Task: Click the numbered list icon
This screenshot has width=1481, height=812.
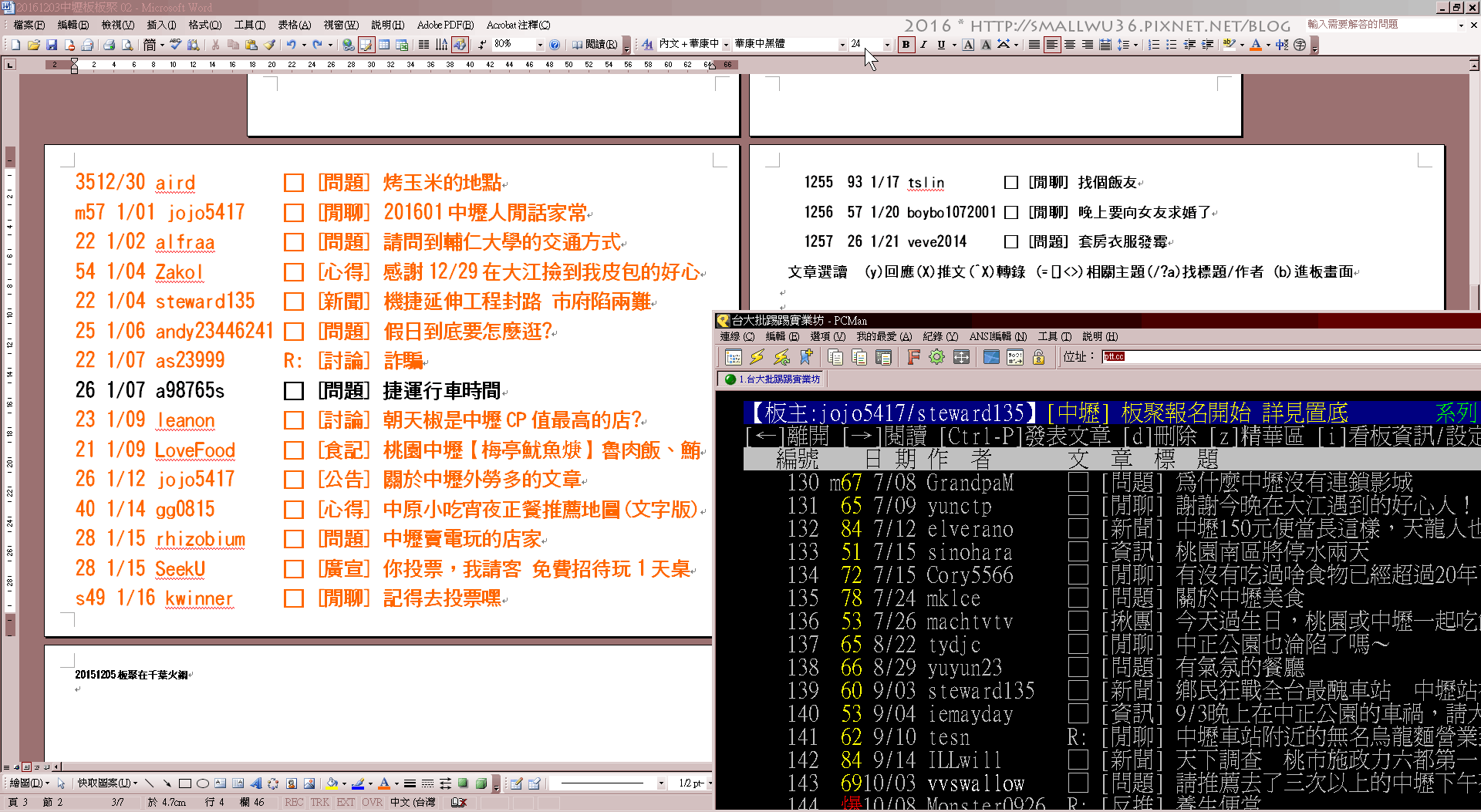Action: coord(1154,45)
